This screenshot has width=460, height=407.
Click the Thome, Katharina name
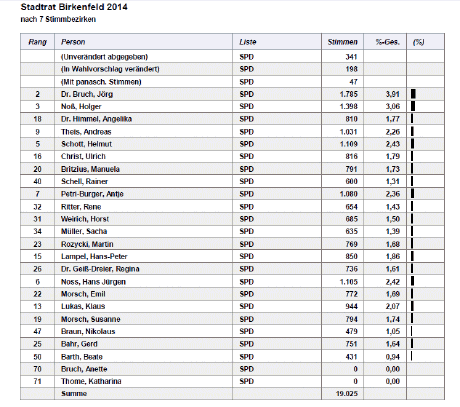pyautogui.click(x=91, y=381)
